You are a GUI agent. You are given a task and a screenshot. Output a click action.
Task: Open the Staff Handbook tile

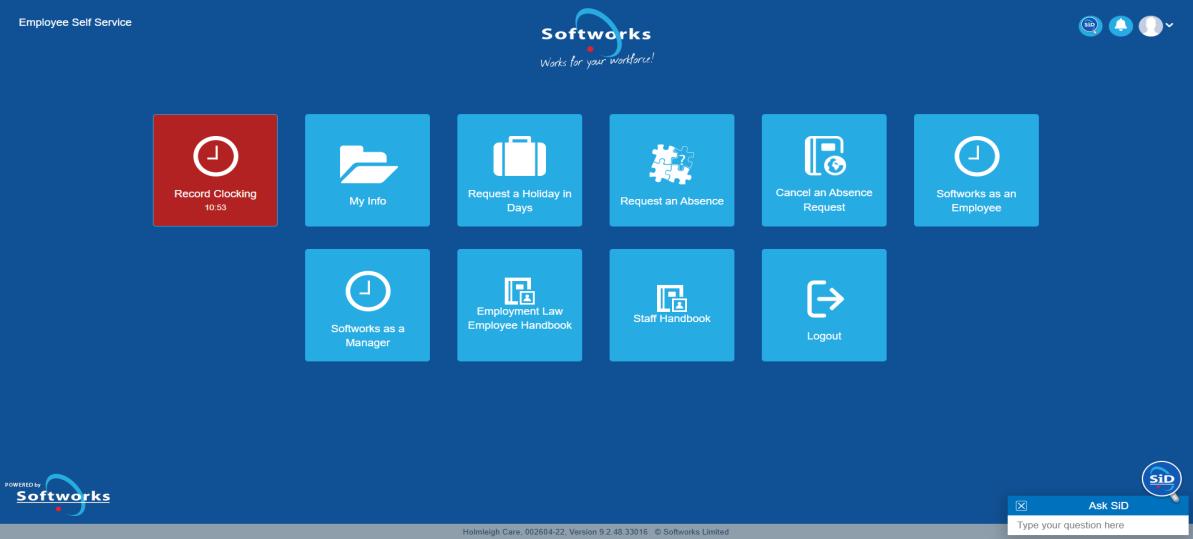pos(672,305)
